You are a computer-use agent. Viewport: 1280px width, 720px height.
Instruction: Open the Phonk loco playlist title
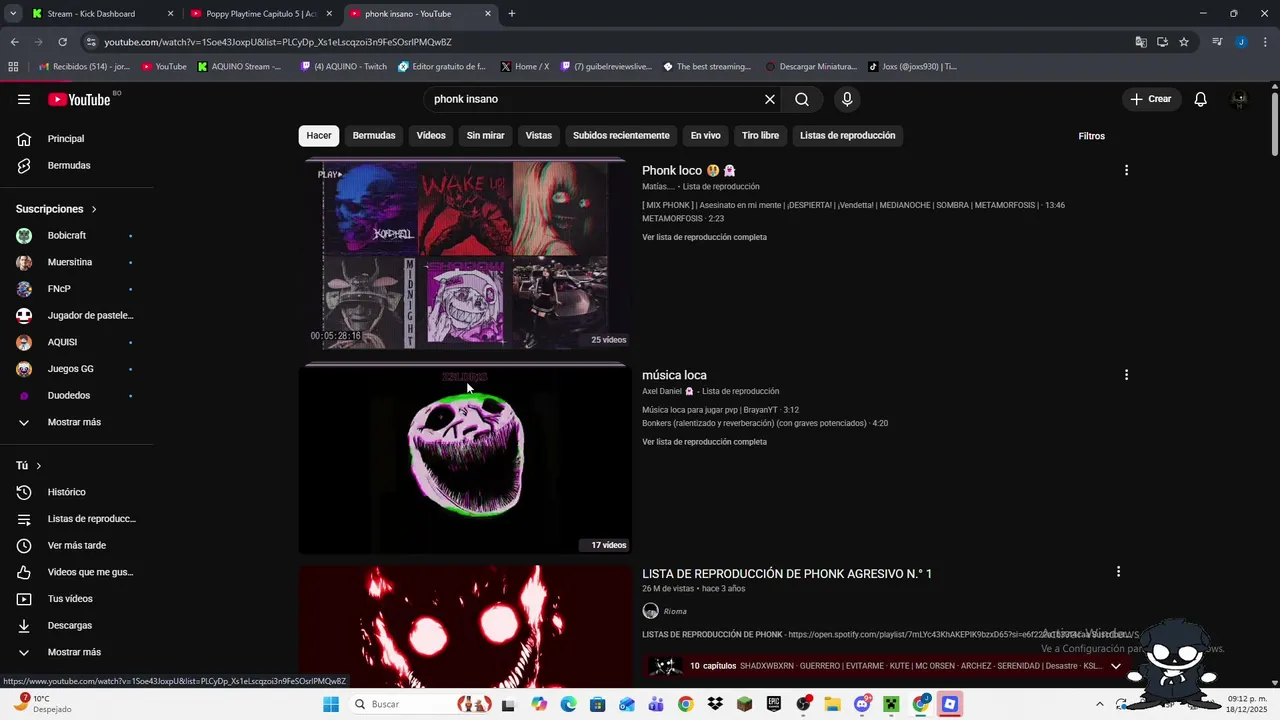click(689, 170)
